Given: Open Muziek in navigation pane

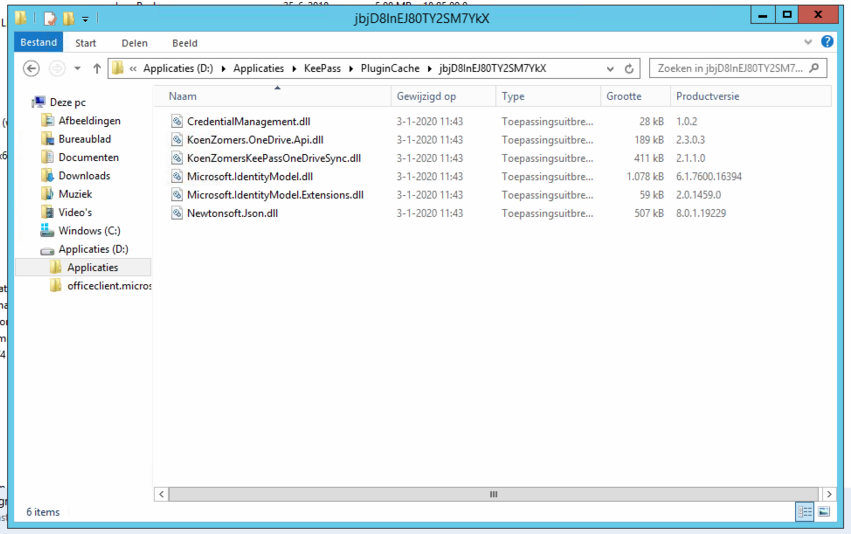Looking at the screenshot, I should click(x=75, y=194).
